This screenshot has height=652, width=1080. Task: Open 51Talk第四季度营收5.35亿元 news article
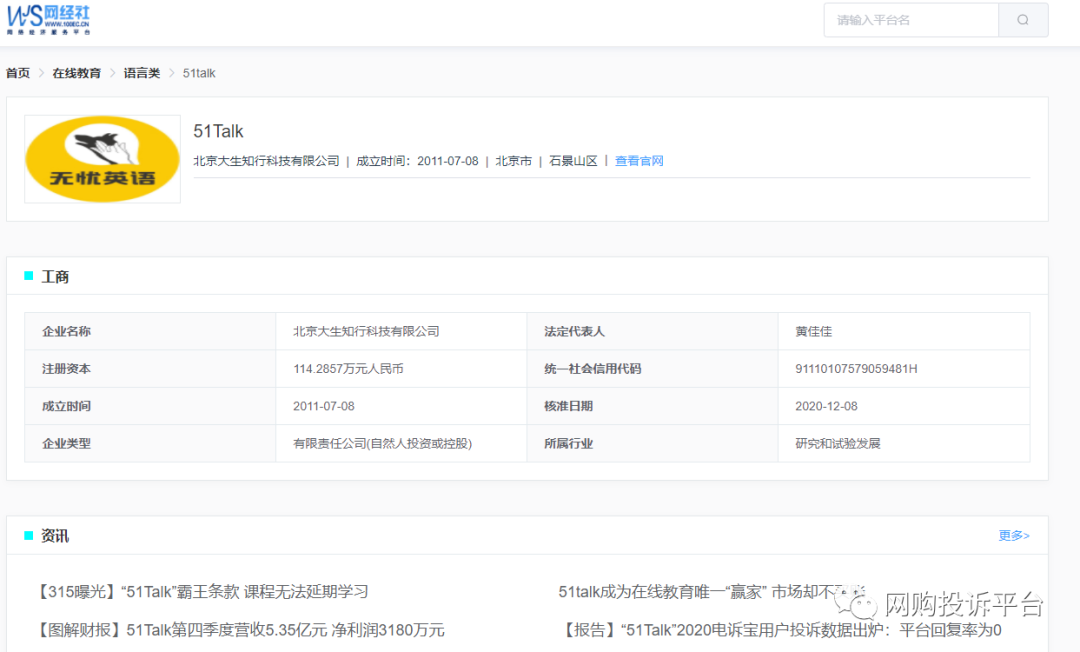(x=239, y=630)
